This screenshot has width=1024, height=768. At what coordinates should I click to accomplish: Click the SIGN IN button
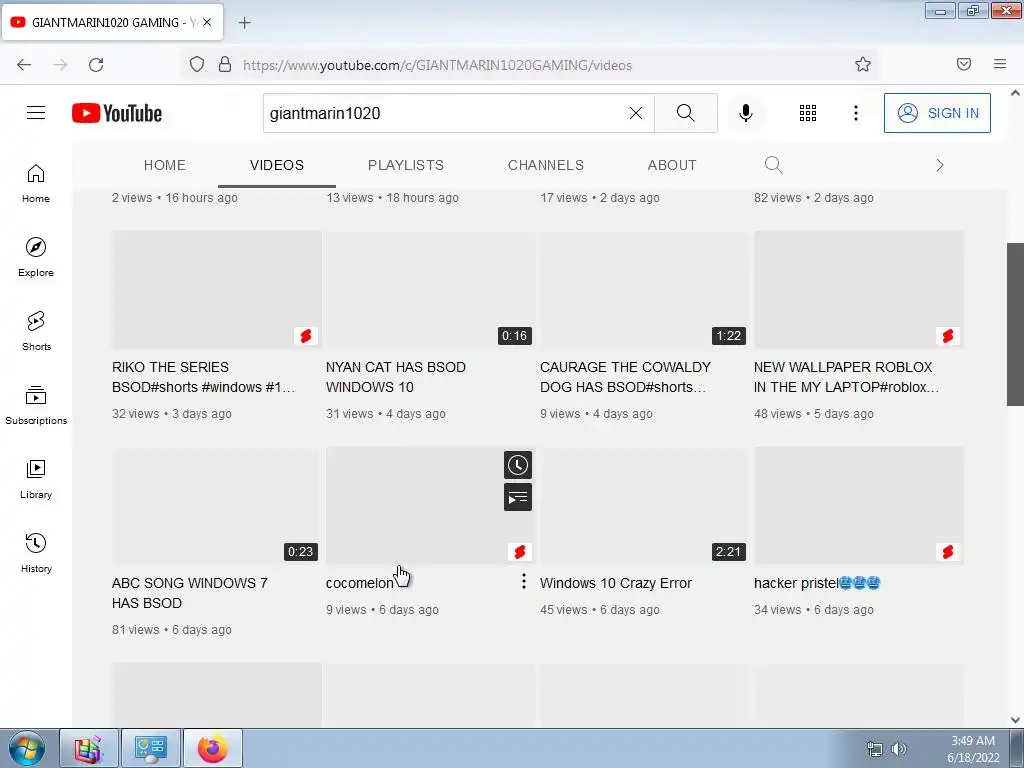point(937,113)
